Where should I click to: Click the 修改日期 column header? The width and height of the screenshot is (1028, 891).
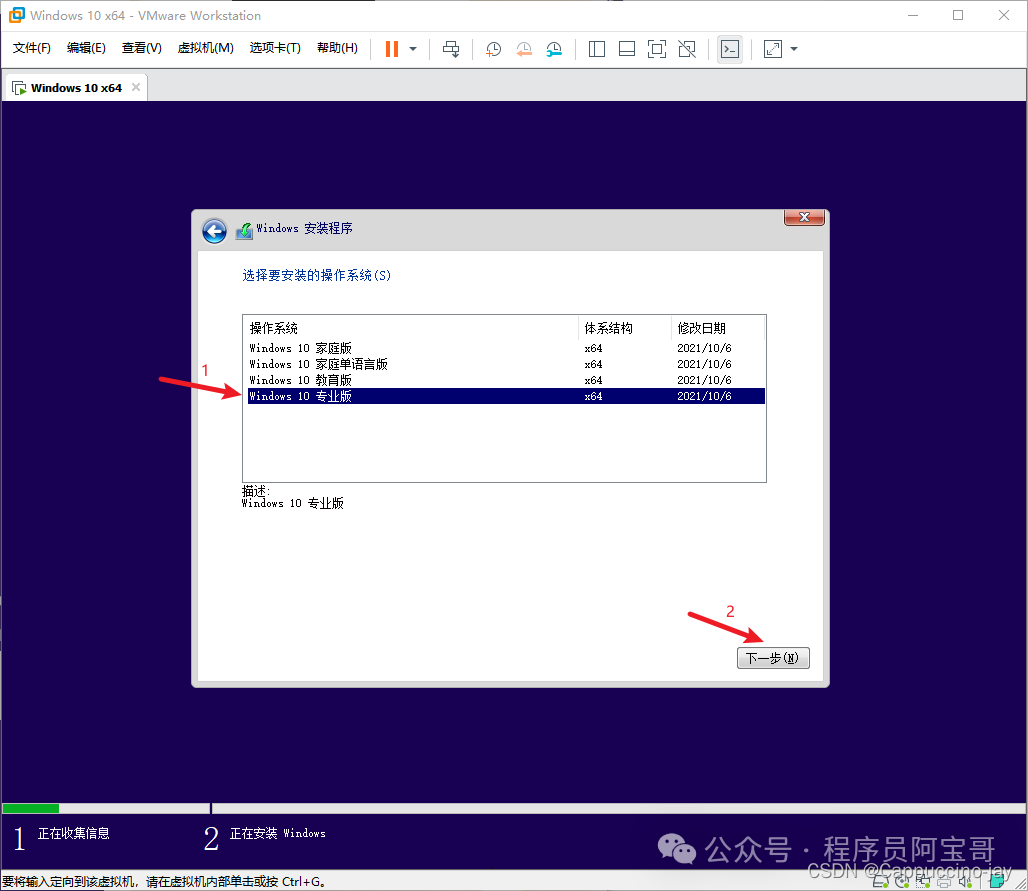(718, 328)
